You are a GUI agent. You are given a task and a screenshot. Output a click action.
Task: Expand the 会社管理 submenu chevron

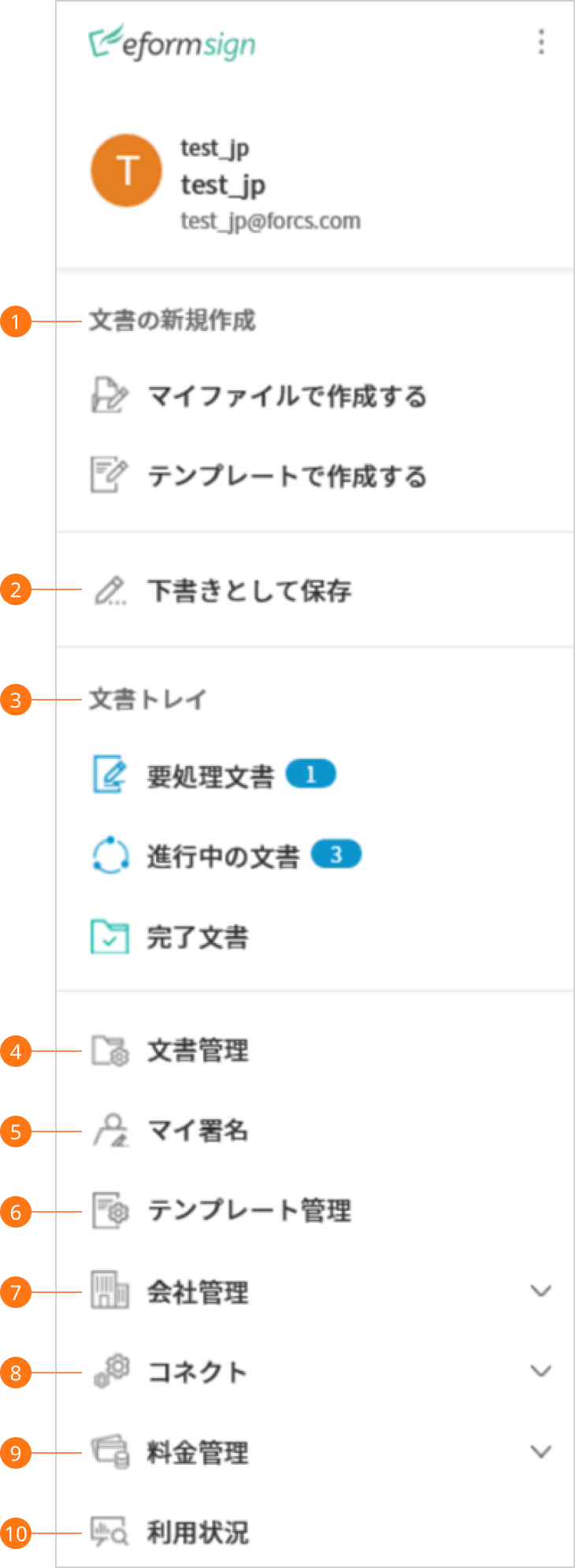(x=540, y=1291)
